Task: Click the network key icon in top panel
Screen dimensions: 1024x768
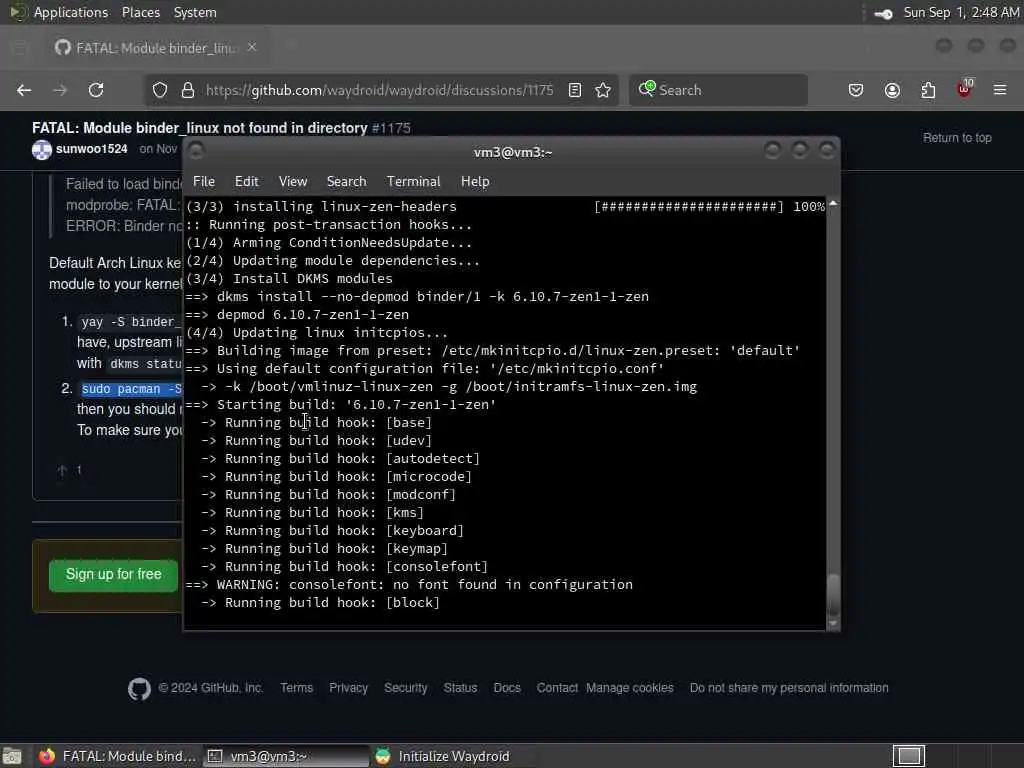Action: [883, 13]
